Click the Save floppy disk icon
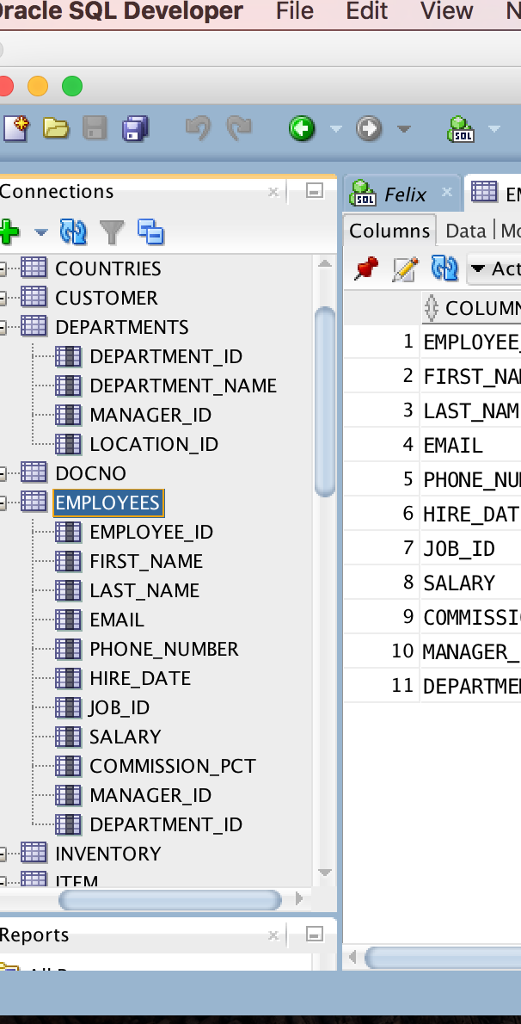521x1024 pixels. click(95, 129)
